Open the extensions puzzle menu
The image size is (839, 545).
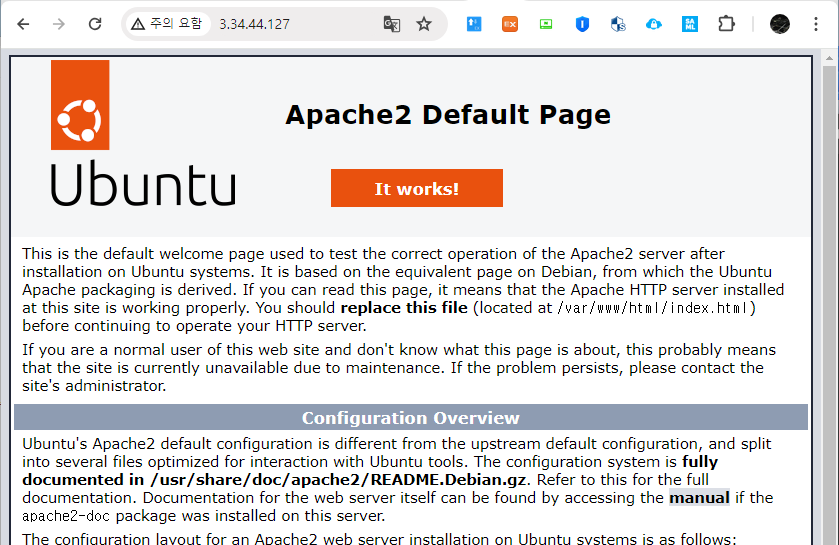(x=726, y=24)
